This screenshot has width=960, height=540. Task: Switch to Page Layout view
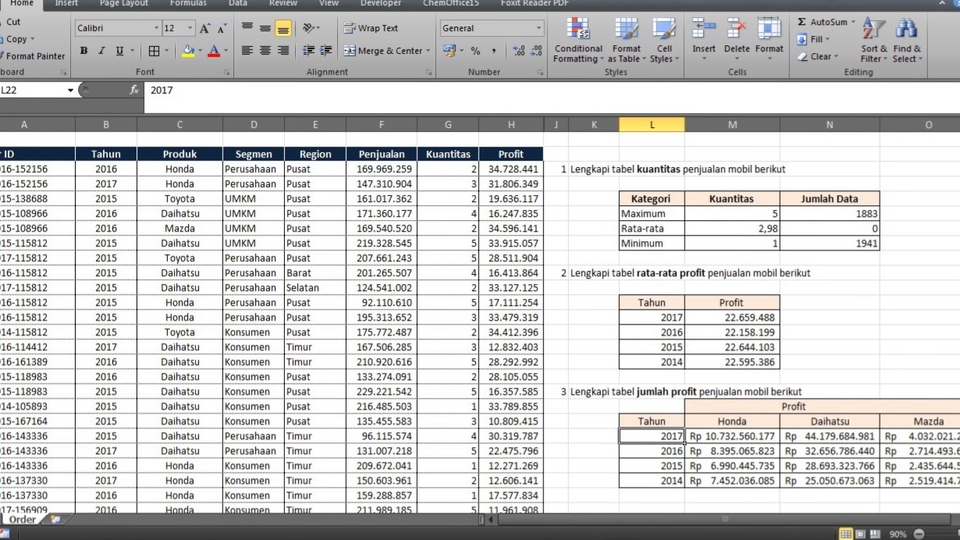click(861, 534)
